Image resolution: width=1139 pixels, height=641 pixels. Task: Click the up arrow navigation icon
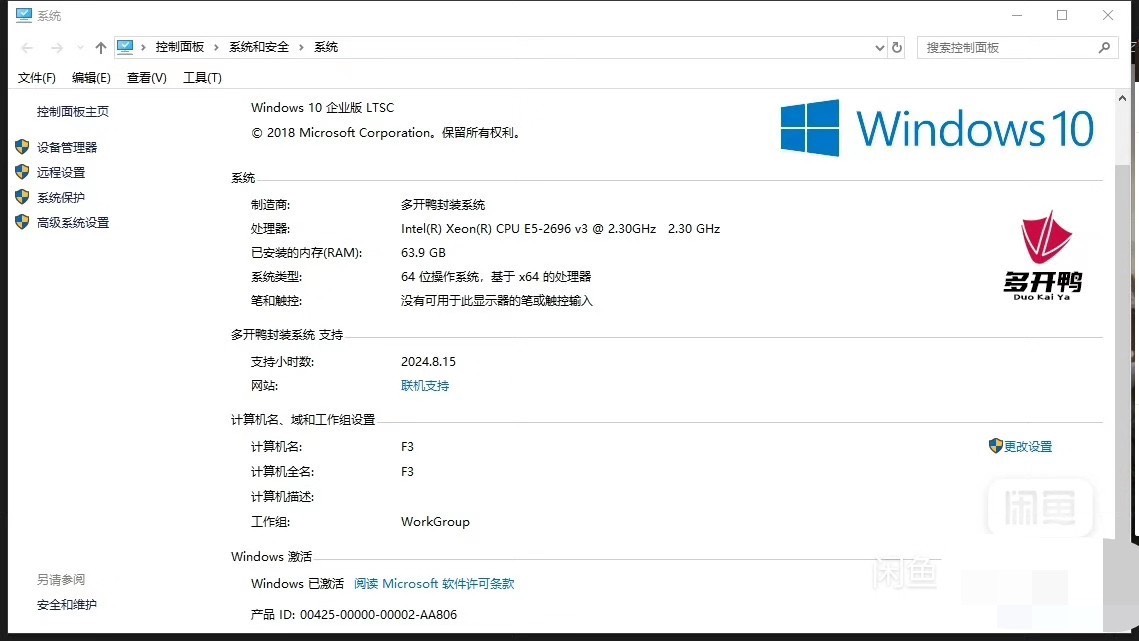point(100,46)
